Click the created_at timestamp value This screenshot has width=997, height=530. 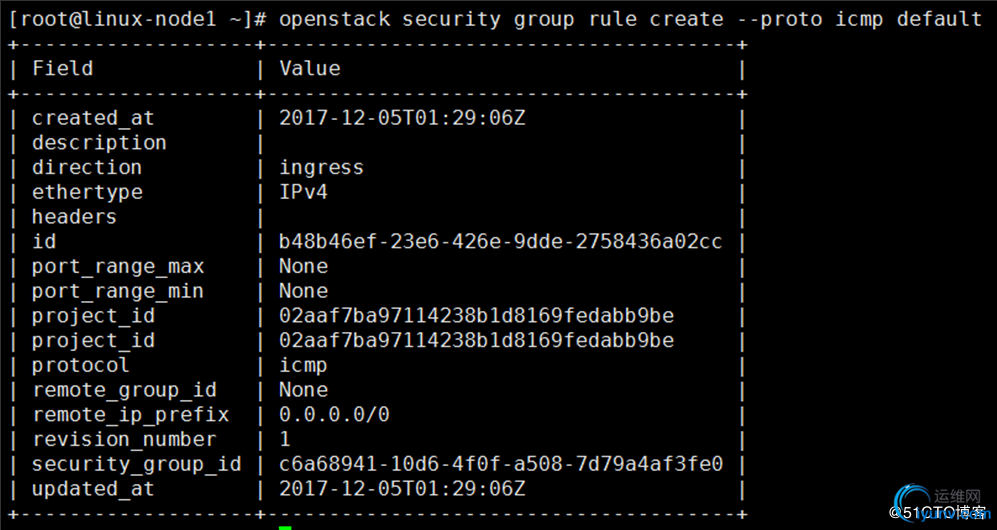pyautogui.click(x=402, y=118)
